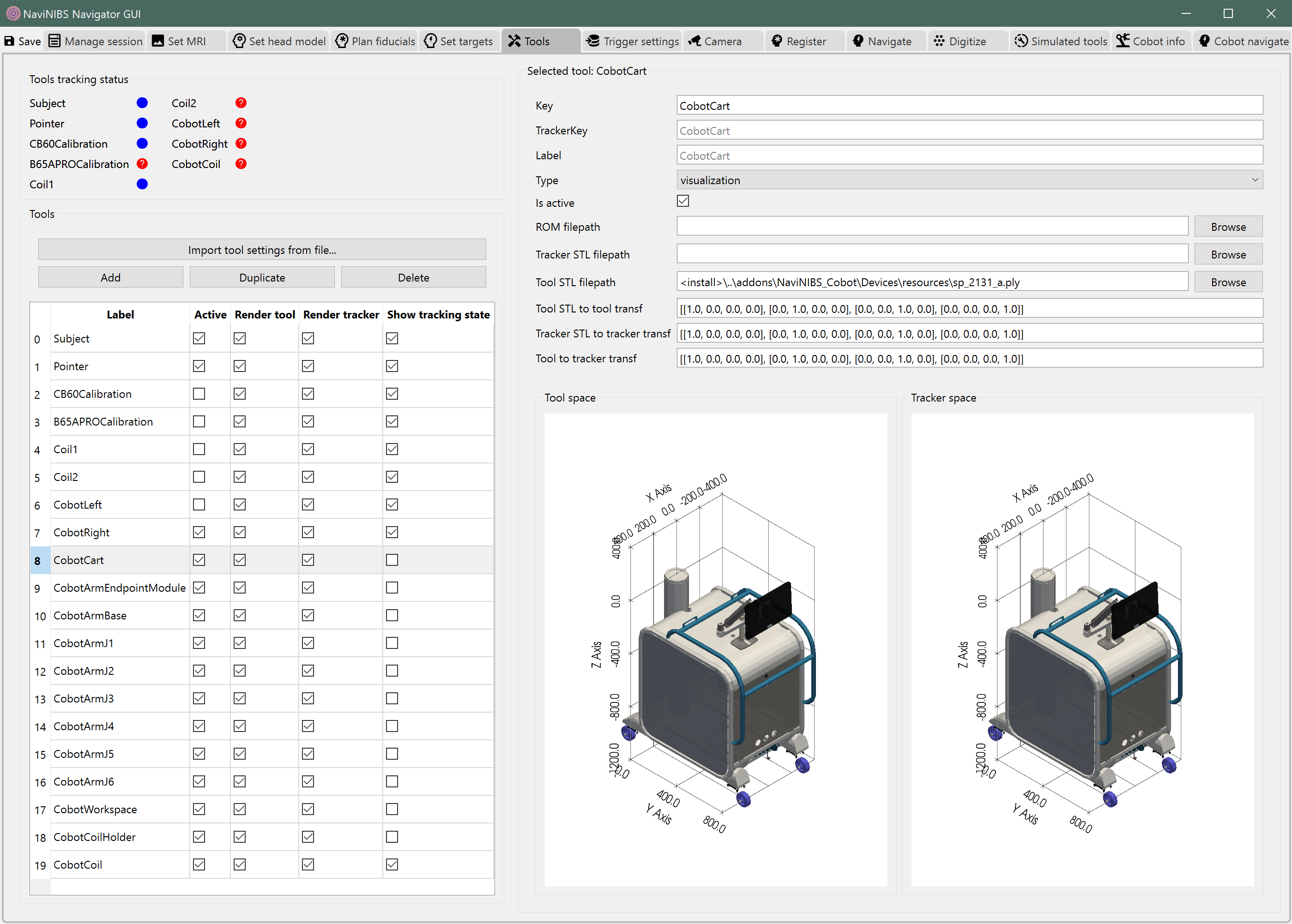Viewport: 1292px width, 924px height.
Task: Switch to the Set MRI tab
Action: 187,41
